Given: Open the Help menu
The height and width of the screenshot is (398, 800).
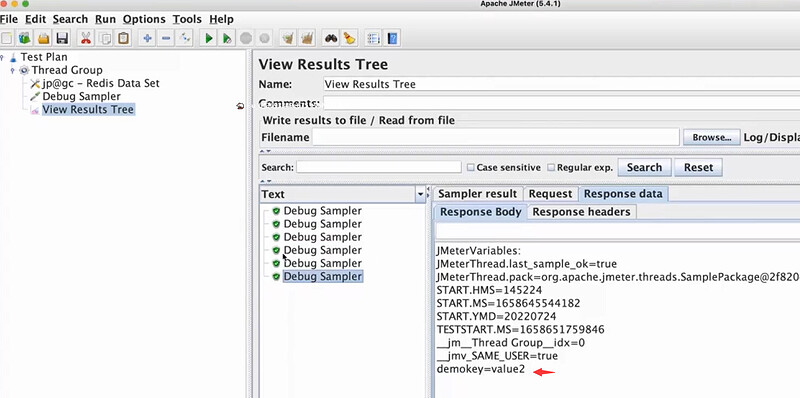Looking at the screenshot, I should tap(221, 19).
